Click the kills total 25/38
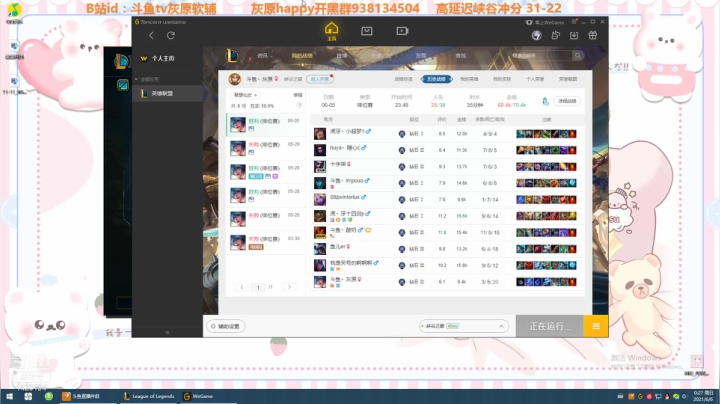The width and height of the screenshot is (720, 404). [438, 105]
